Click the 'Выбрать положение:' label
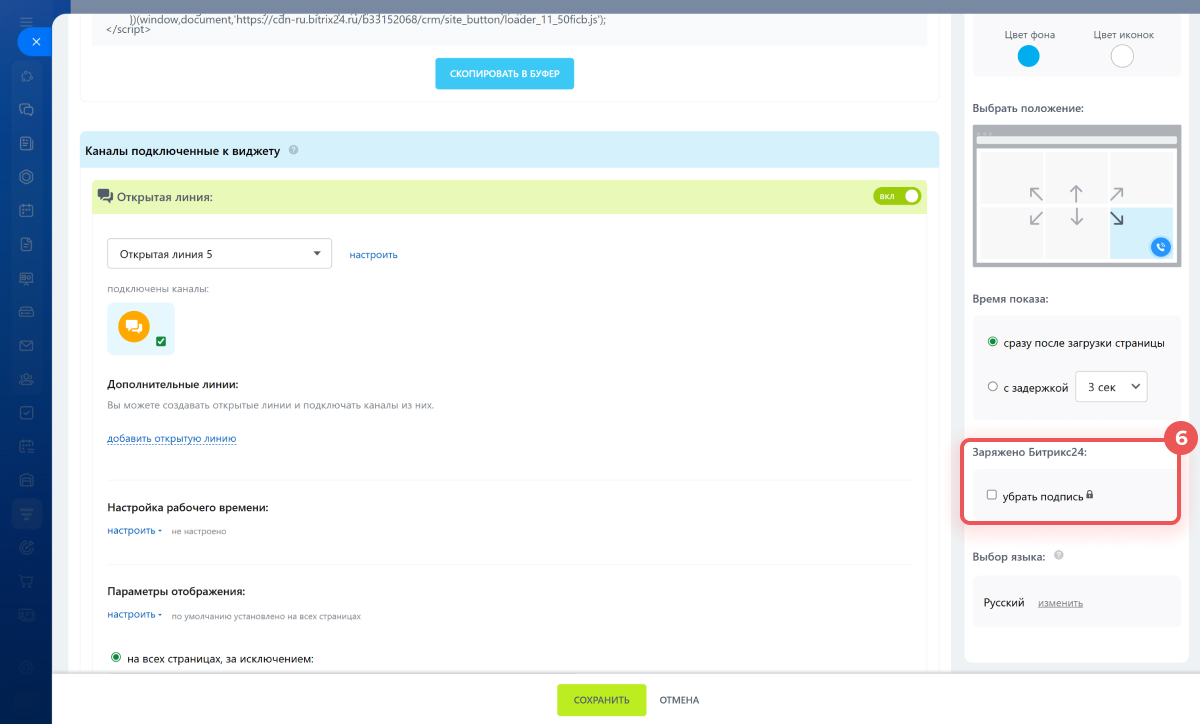Image resolution: width=1200 pixels, height=724 pixels. click(x=1028, y=108)
